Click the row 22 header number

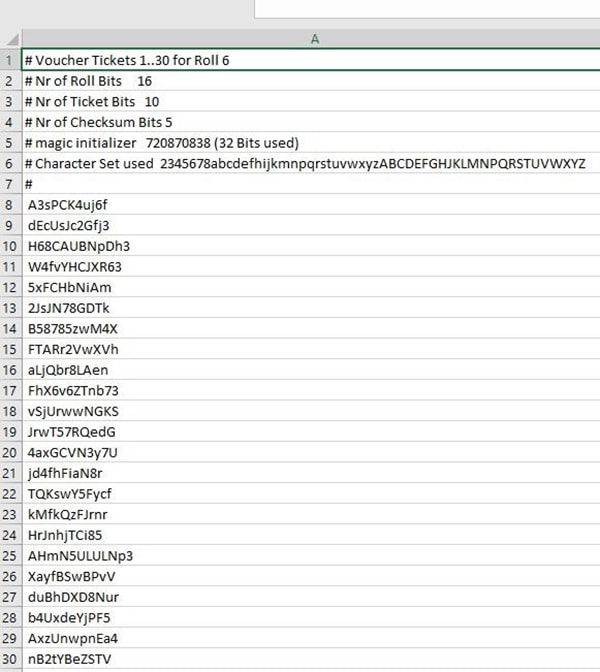(x=10, y=494)
